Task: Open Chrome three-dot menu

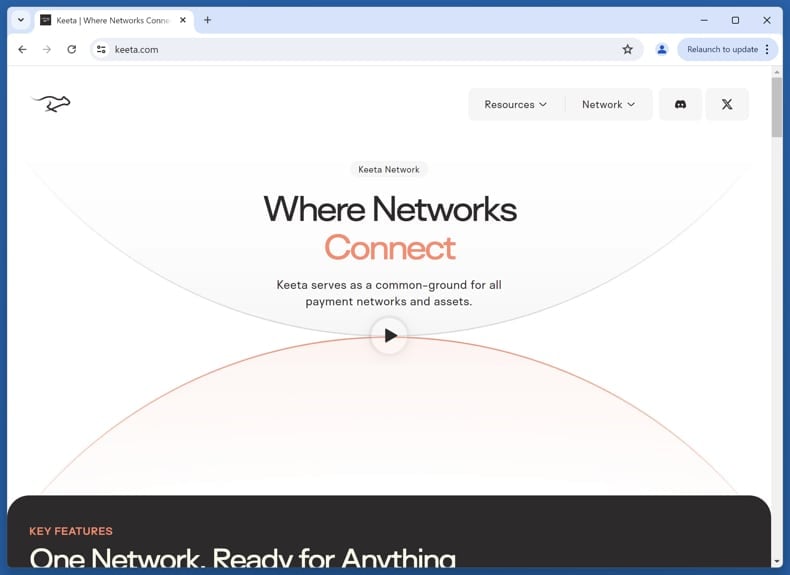Action: click(767, 49)
